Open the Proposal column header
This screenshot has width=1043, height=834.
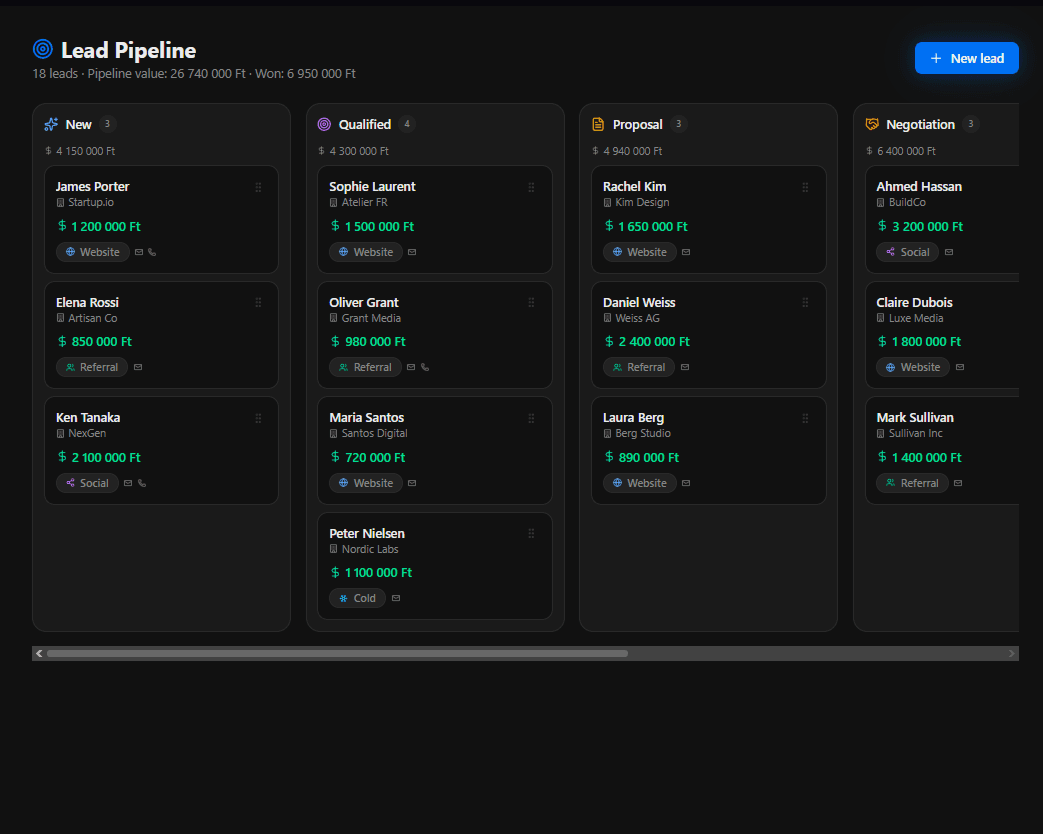639,124
